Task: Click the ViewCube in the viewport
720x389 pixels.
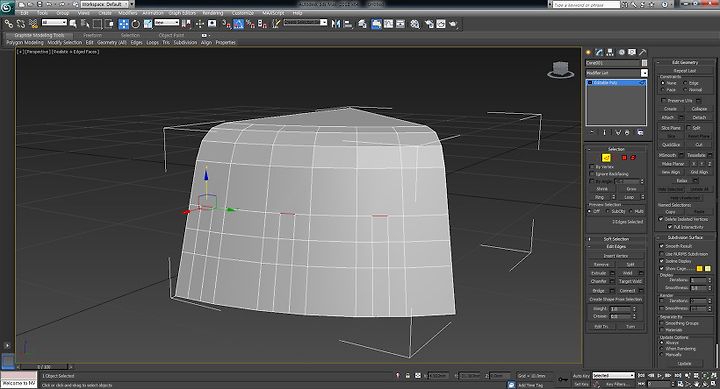Action: (x=560, y=69)
